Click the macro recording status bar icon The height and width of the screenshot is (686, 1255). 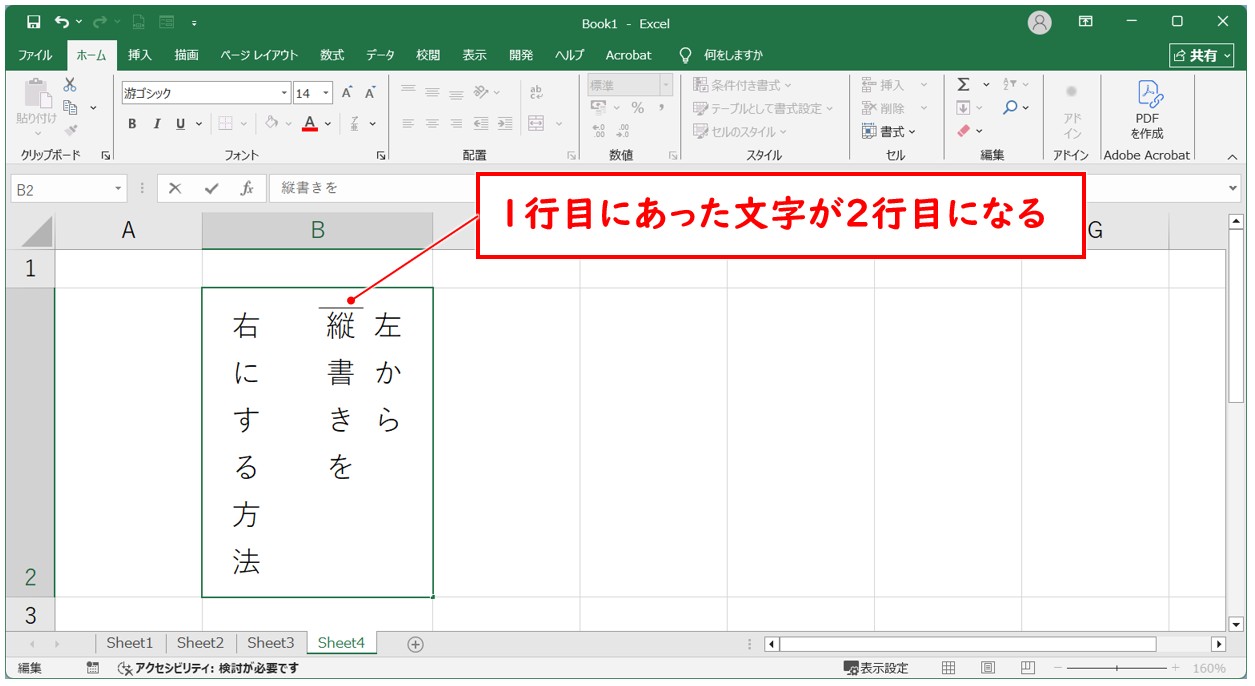pos(92,668)
